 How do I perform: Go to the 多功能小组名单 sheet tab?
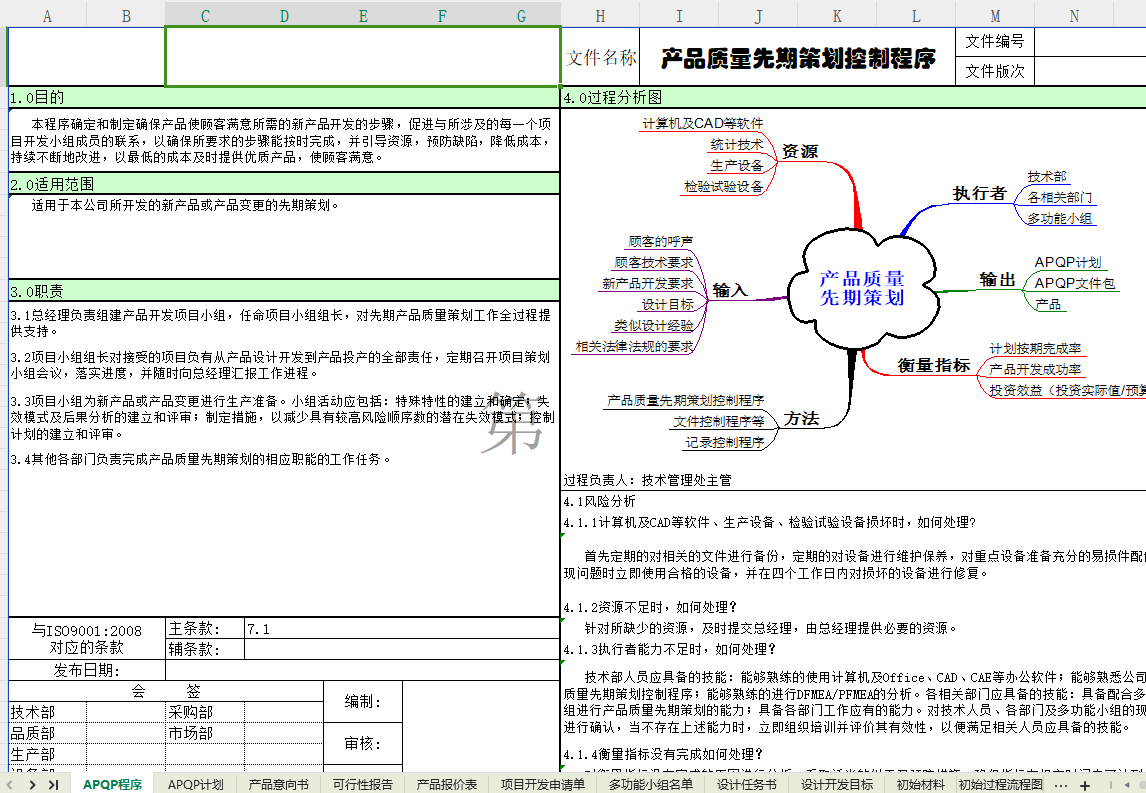click(x=650, y=785)
